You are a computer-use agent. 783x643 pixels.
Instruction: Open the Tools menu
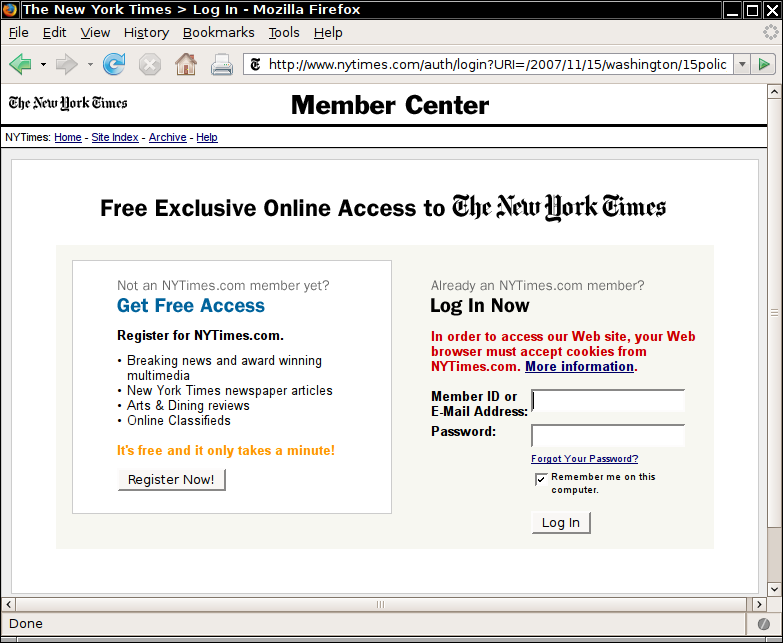tap(284, 32)
